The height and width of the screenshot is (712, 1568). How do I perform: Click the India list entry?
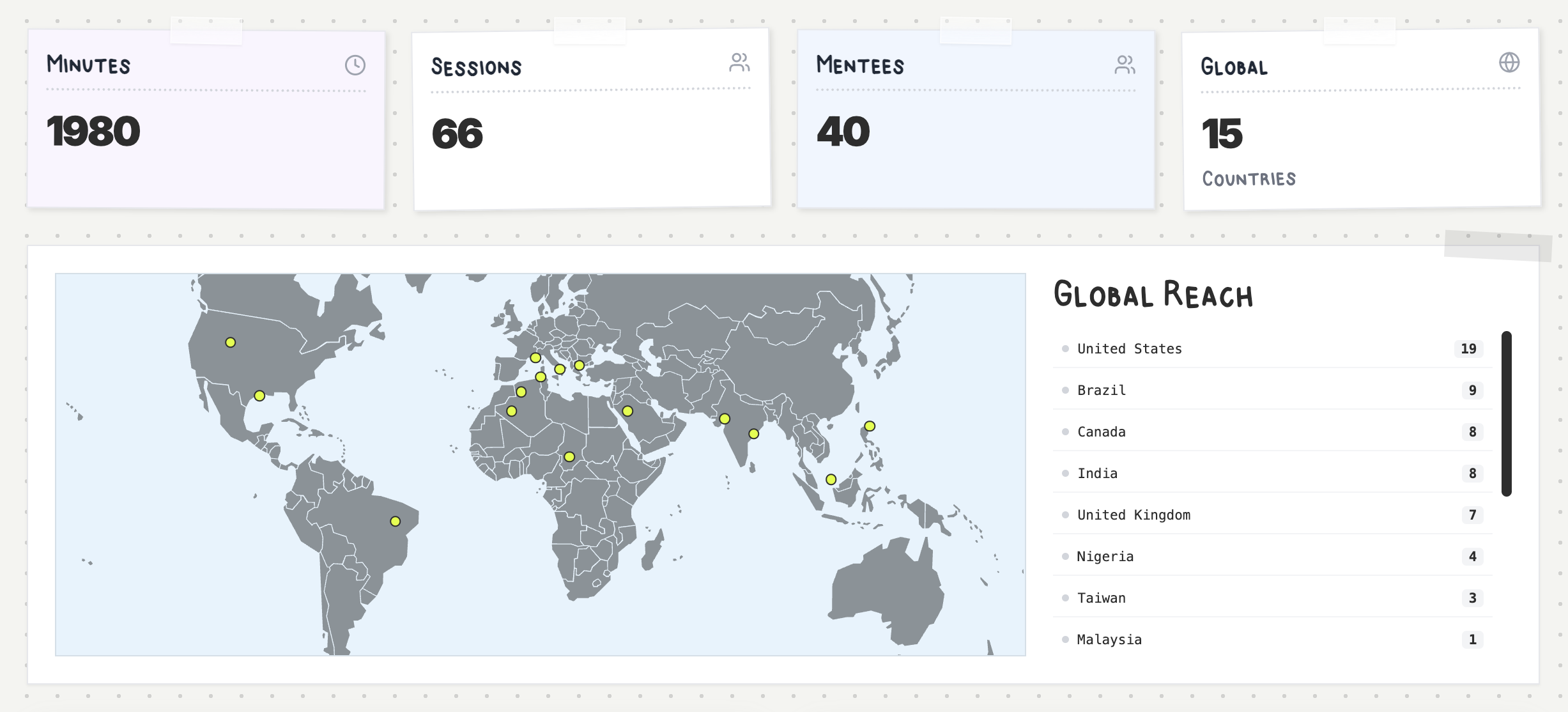point(1097,474)
